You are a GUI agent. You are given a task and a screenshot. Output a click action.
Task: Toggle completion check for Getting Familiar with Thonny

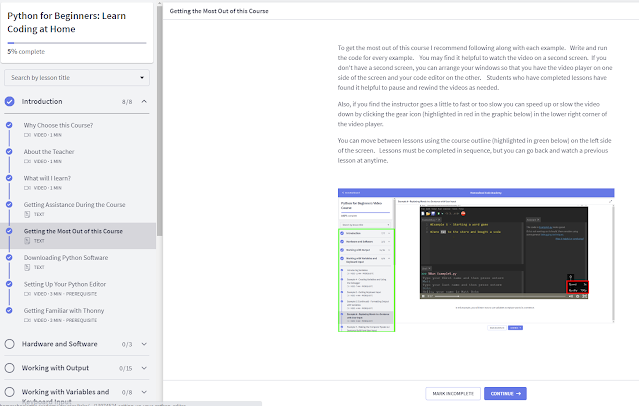point(9,311)
